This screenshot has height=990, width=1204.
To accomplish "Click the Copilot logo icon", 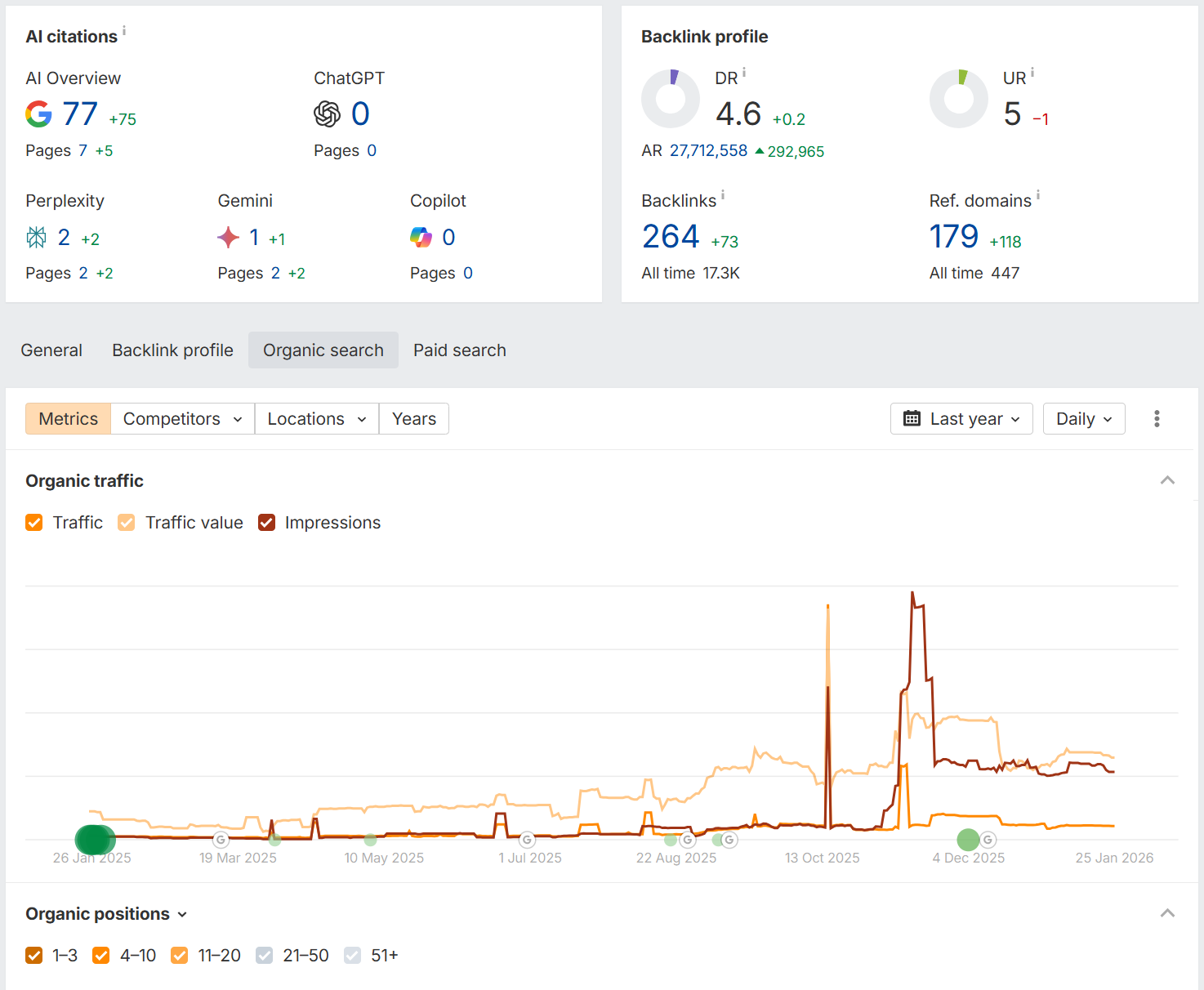I will click(421, 238).
